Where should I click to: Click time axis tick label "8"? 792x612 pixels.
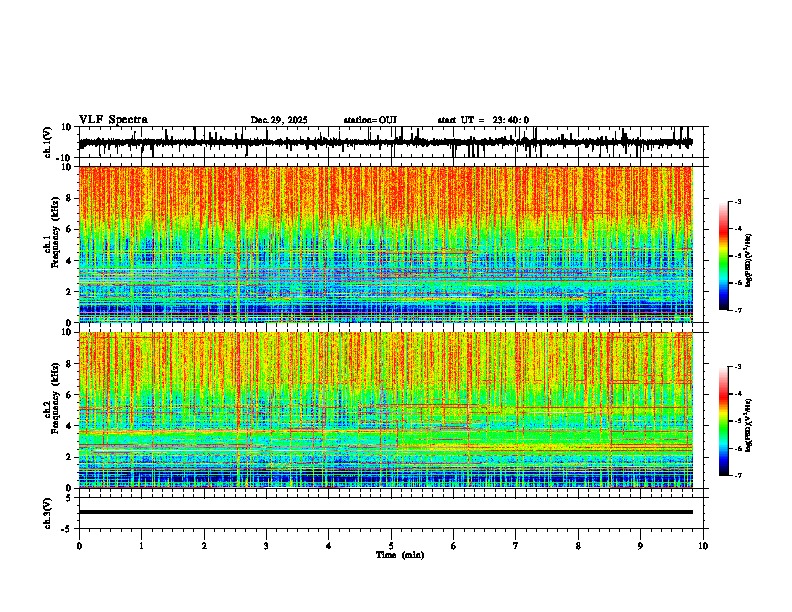click(578, 546)
